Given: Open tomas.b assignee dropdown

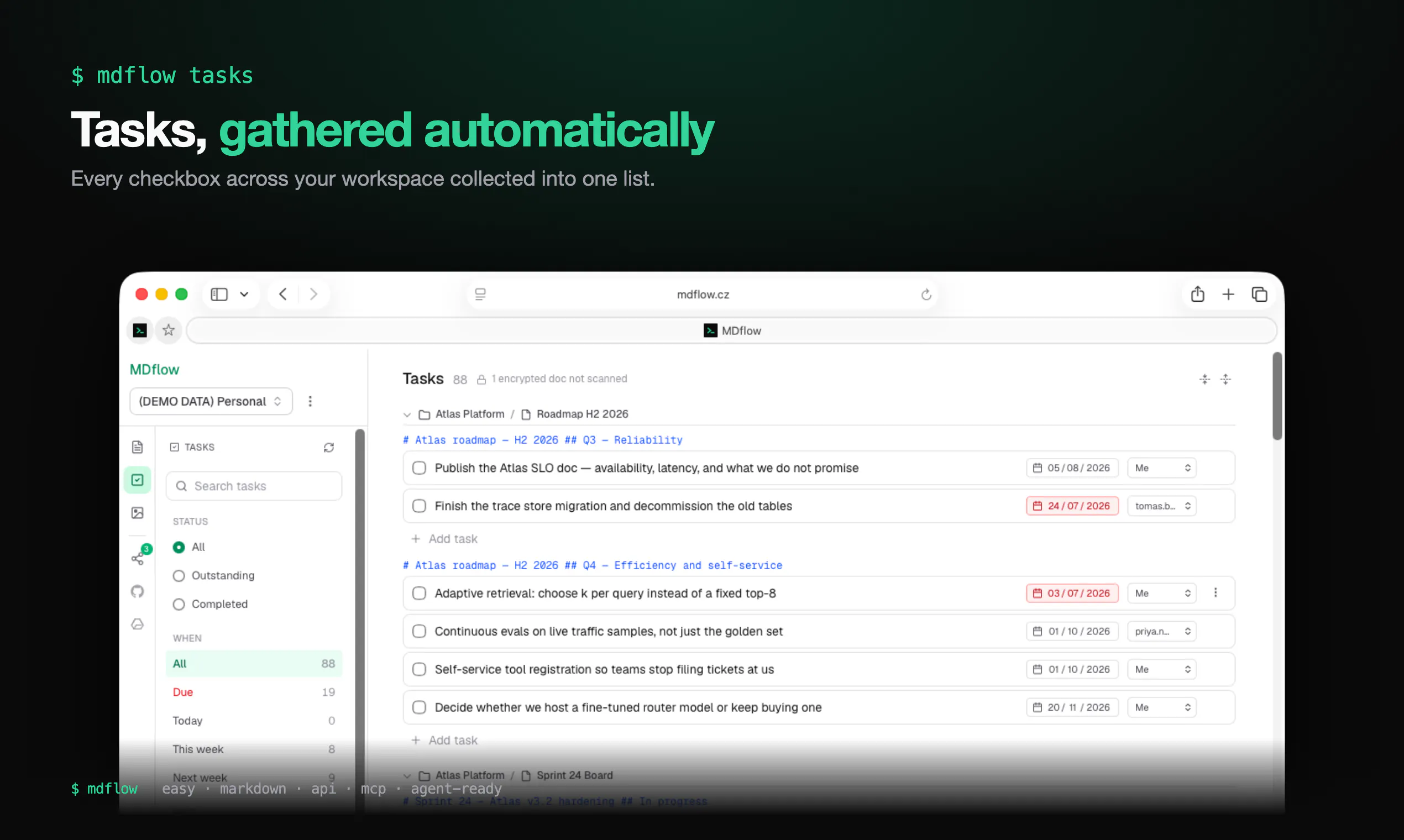Looking at the screenshot, I should click(1162, 506).
